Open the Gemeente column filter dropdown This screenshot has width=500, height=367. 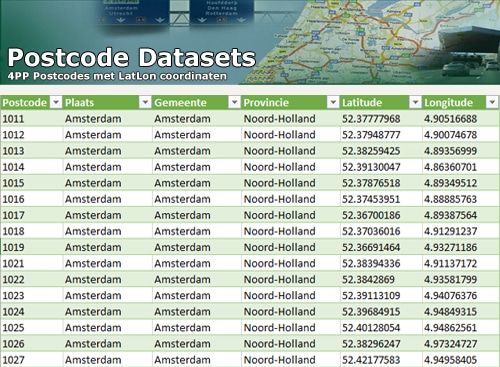234,102
